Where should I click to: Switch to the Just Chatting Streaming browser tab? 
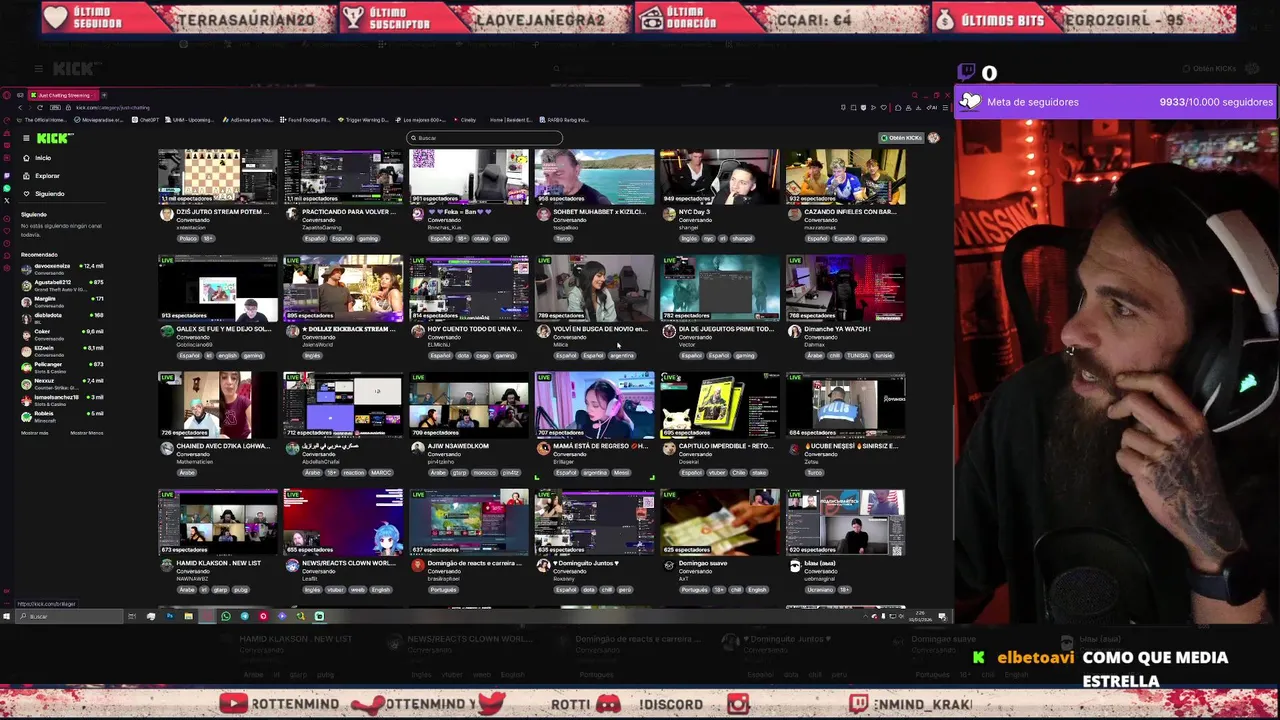pos(63,95)
